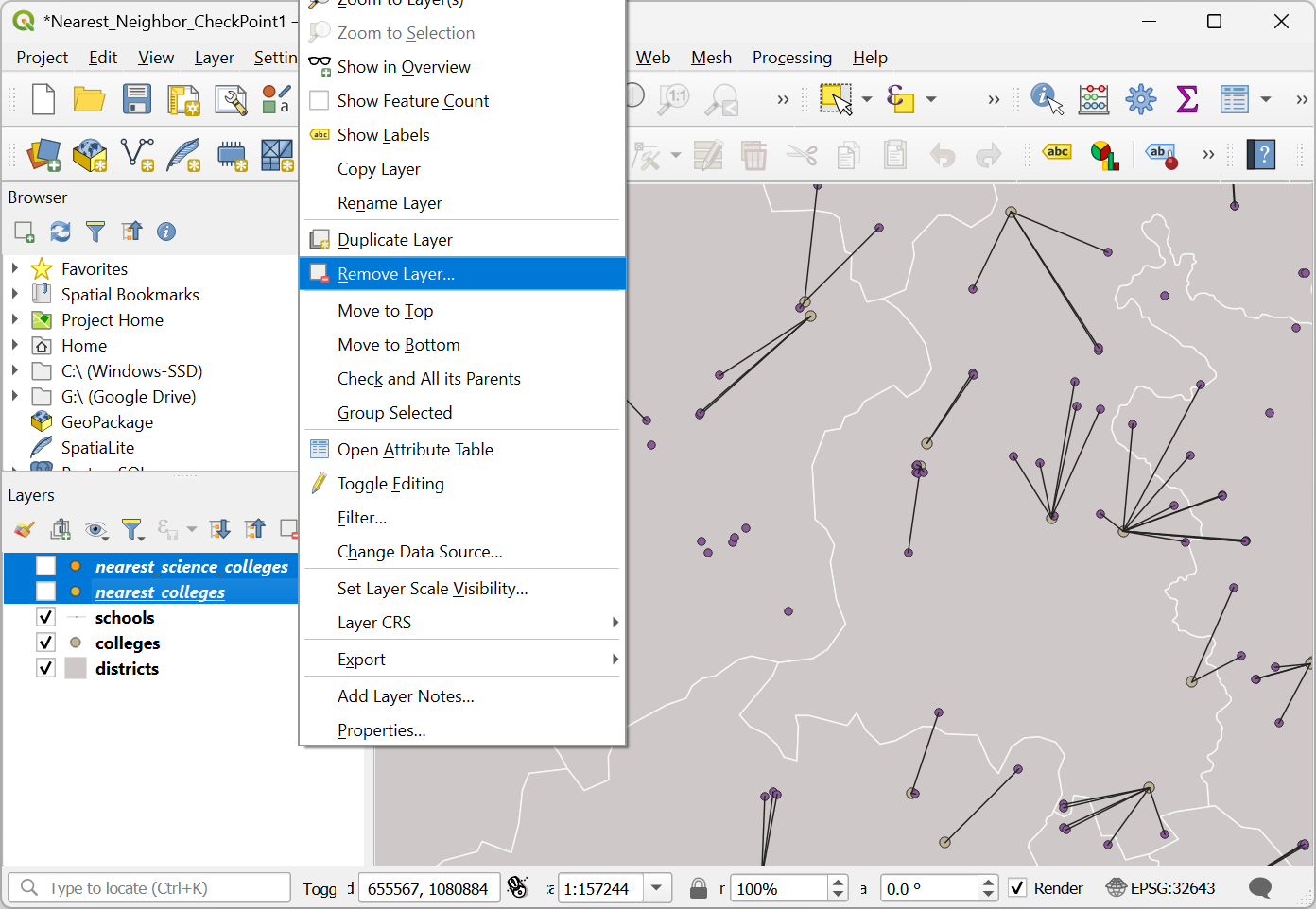This screenshot has height=909, width=1316.
Task: Expand the Favorites tree item
Action: coord(15,268)
